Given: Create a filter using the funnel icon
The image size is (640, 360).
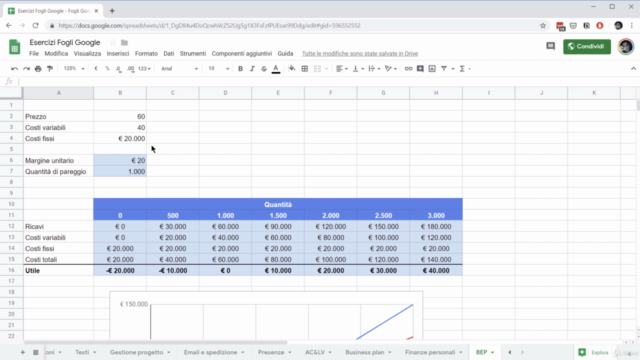Looking at the screenshot, I should (x=444, y=69).
